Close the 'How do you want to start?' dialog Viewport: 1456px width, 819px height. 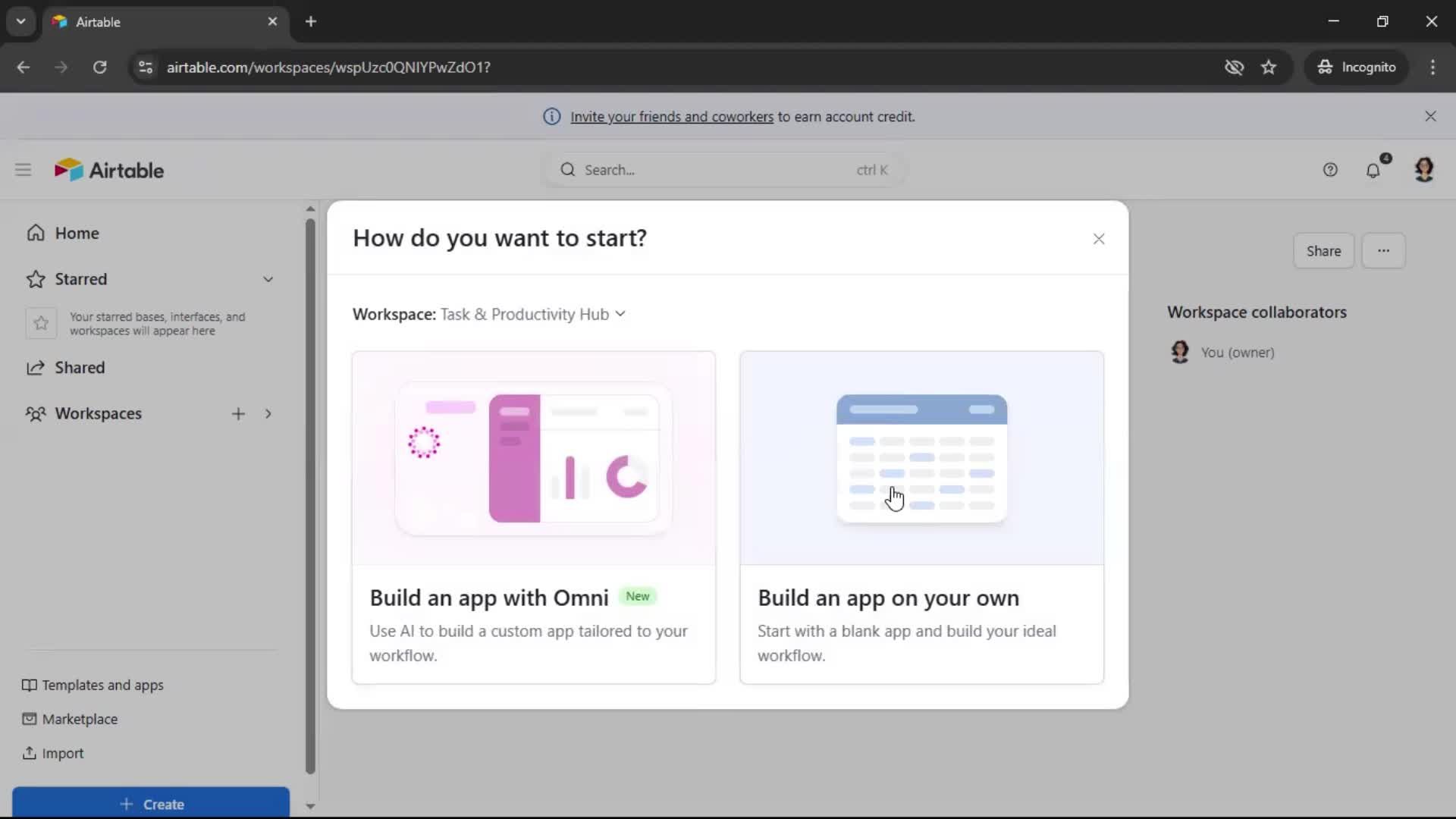(1099, 239)
